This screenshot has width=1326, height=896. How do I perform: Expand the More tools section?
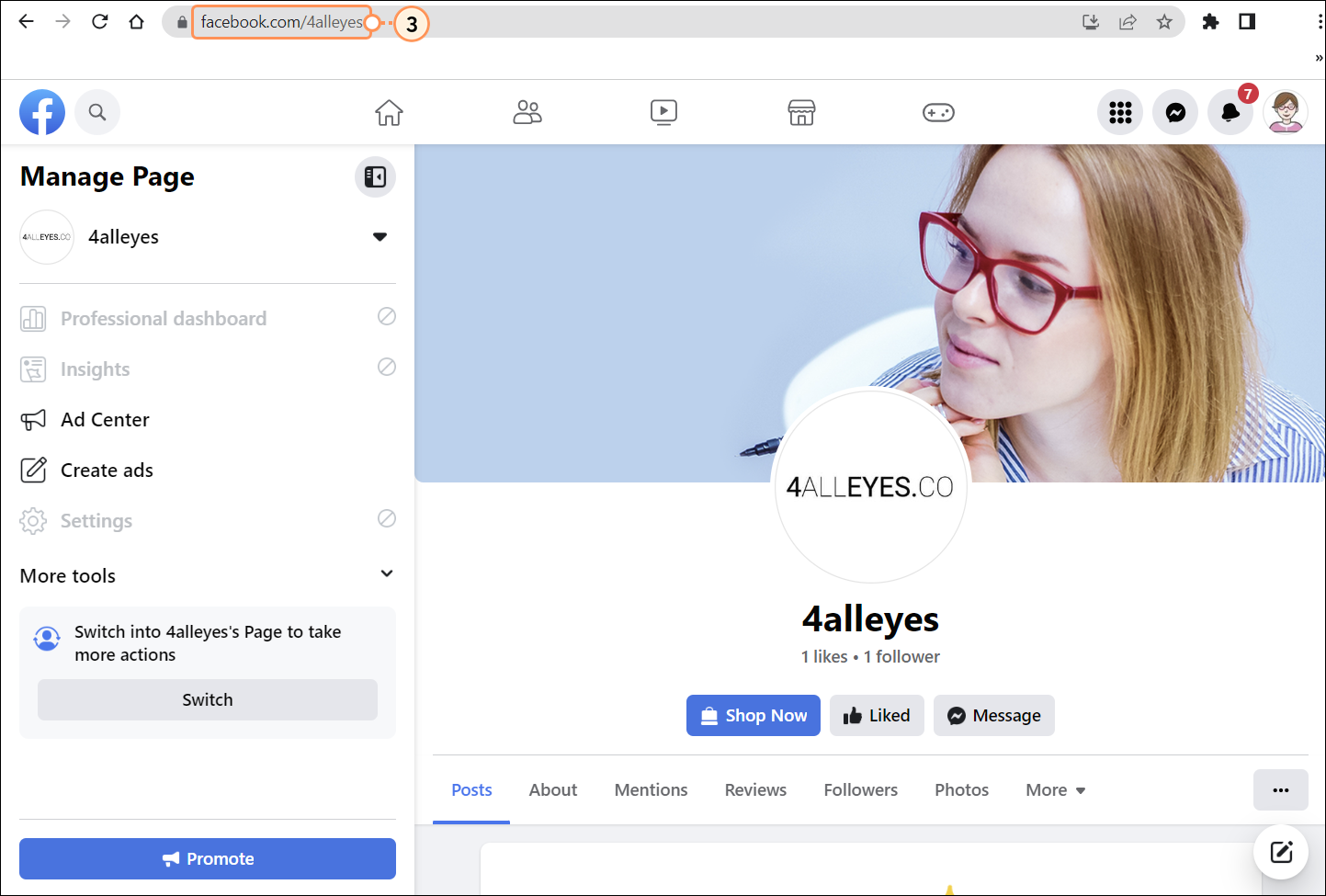tap(208, 575)
